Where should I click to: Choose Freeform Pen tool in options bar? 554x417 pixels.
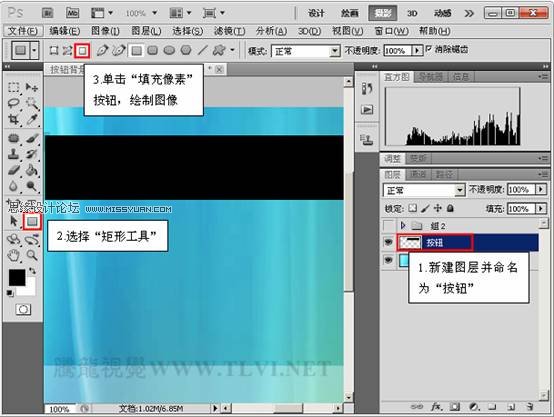click(x=119, y=50)
